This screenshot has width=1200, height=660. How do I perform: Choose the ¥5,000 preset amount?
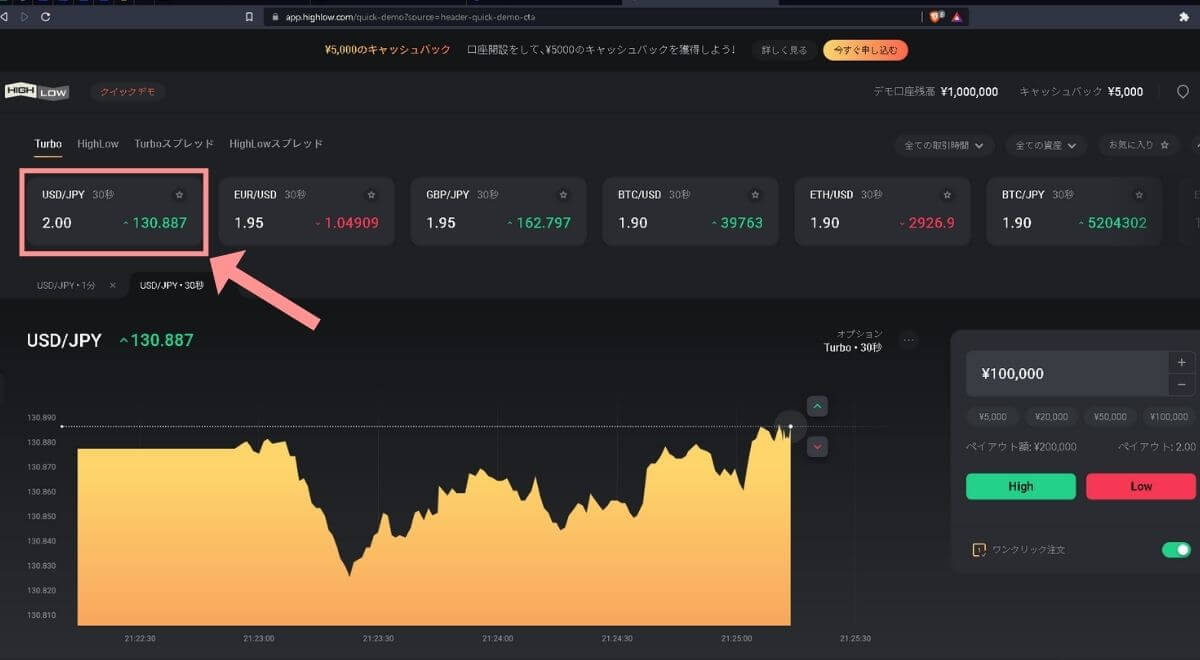993,417
